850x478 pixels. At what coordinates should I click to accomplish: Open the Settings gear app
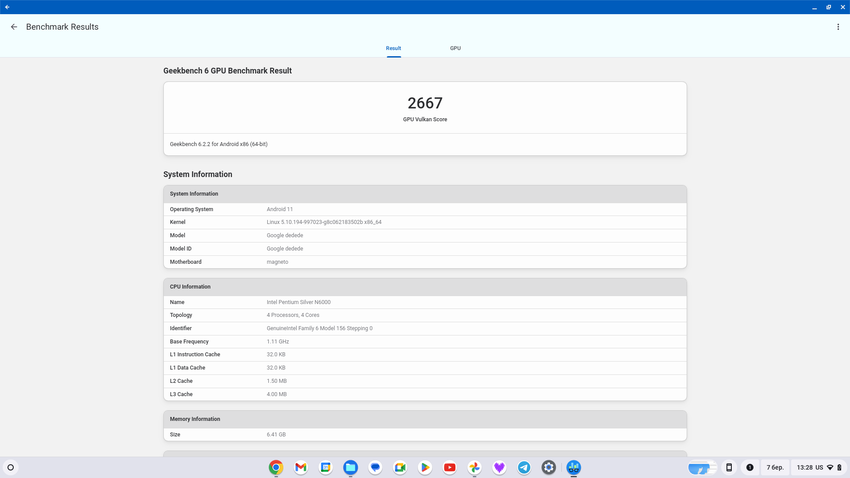click(x=549, y=467)
